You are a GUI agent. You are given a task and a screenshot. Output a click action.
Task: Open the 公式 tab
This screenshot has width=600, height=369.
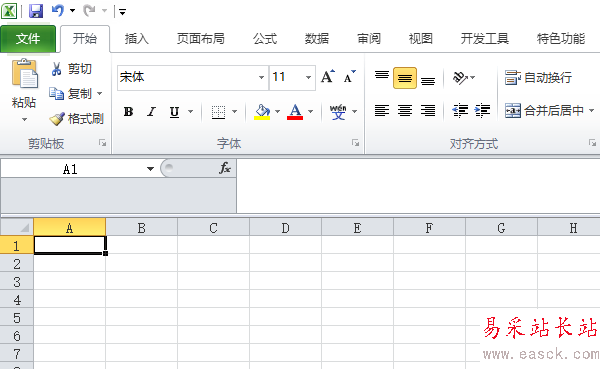click(x=265, y=39)
